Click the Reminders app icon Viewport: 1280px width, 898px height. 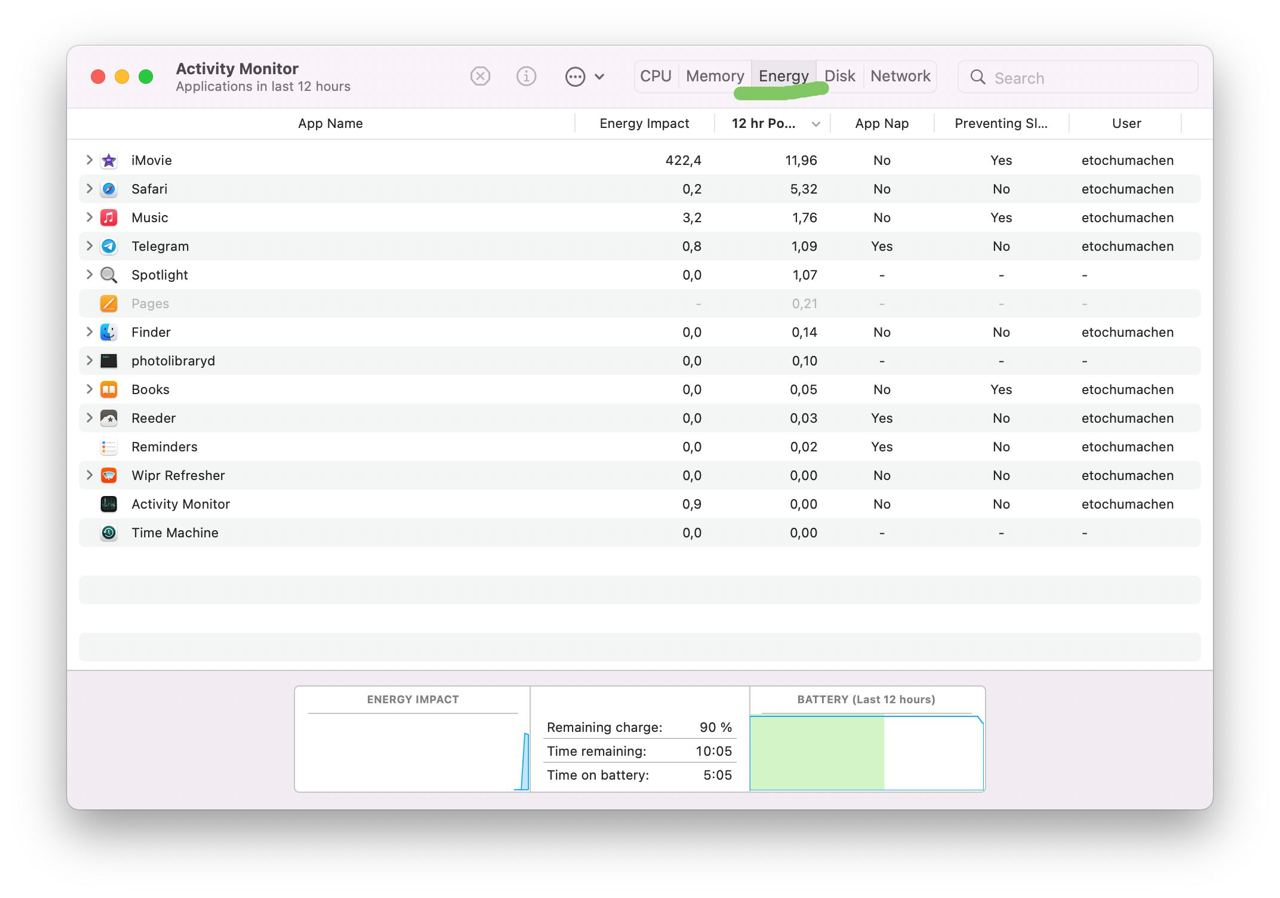(x=109, y=447)
